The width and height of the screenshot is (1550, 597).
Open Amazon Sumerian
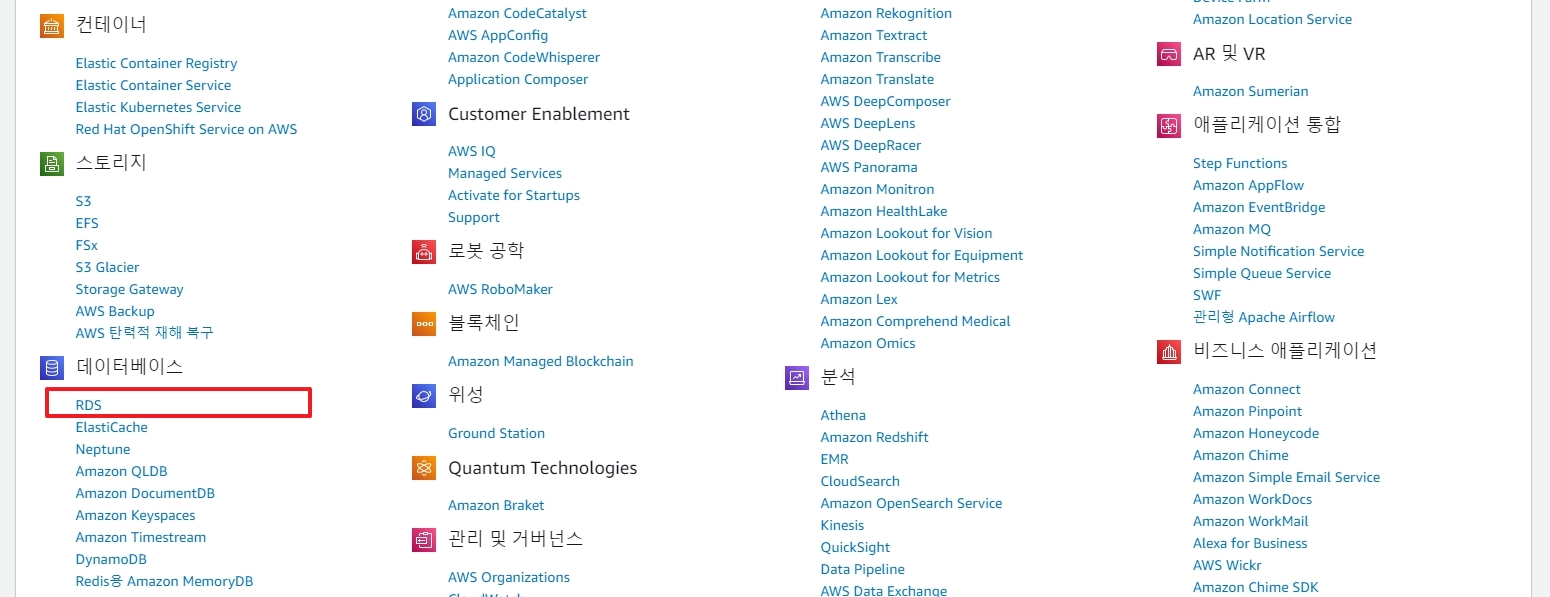1251,91
